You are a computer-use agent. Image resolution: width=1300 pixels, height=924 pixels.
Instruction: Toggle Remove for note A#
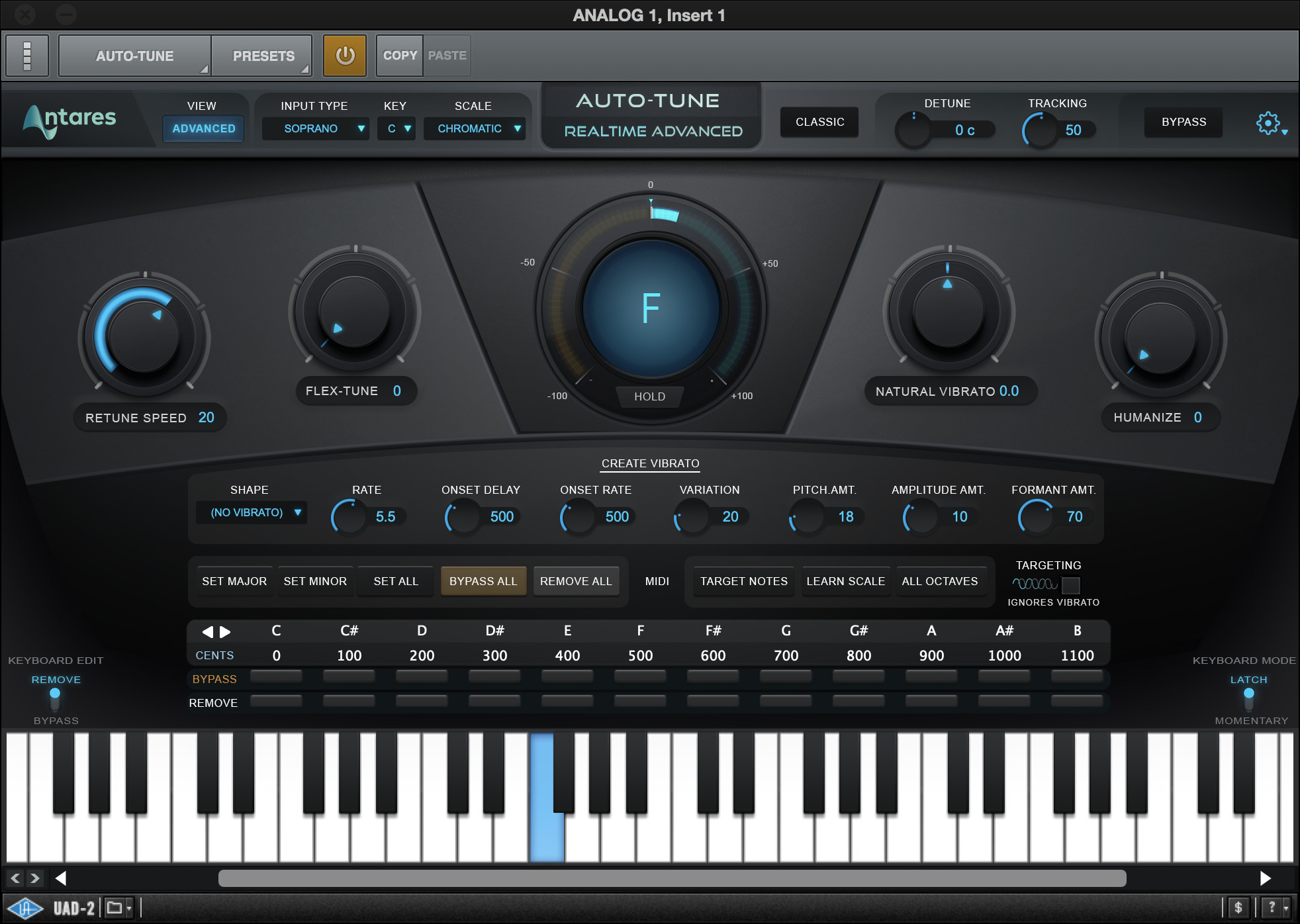tap(1004, 700)
